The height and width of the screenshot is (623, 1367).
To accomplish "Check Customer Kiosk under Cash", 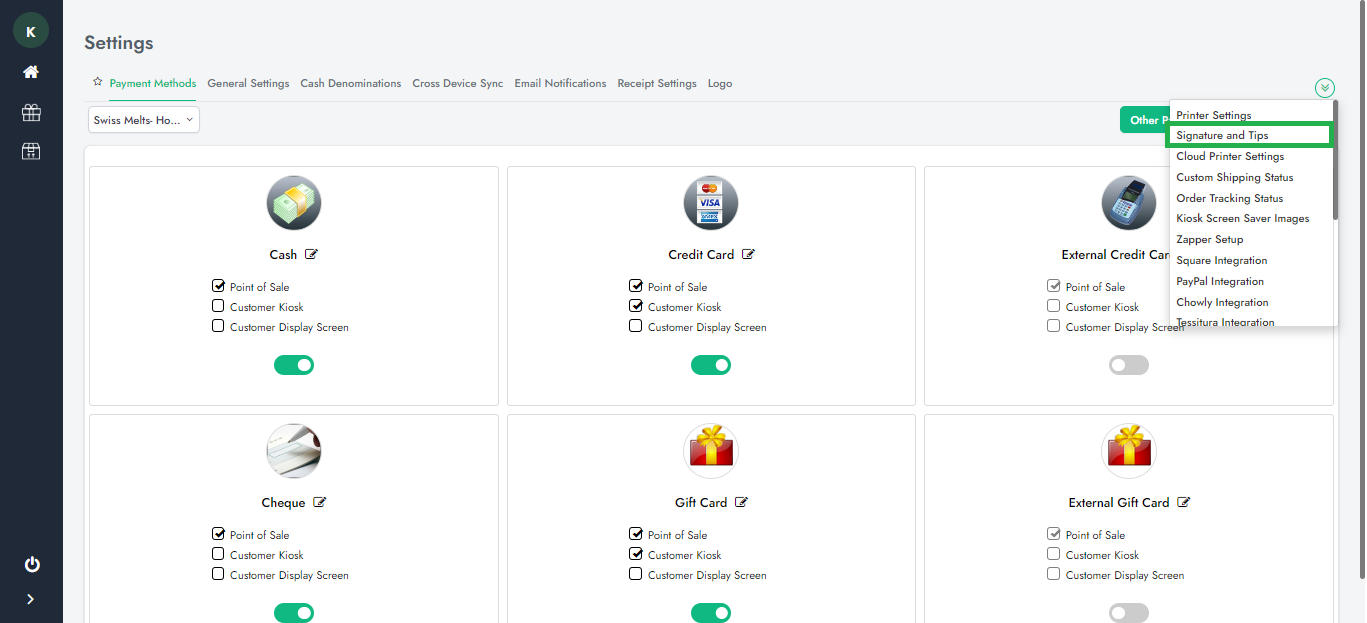I will pyautogui.click(x=218, y=307).
